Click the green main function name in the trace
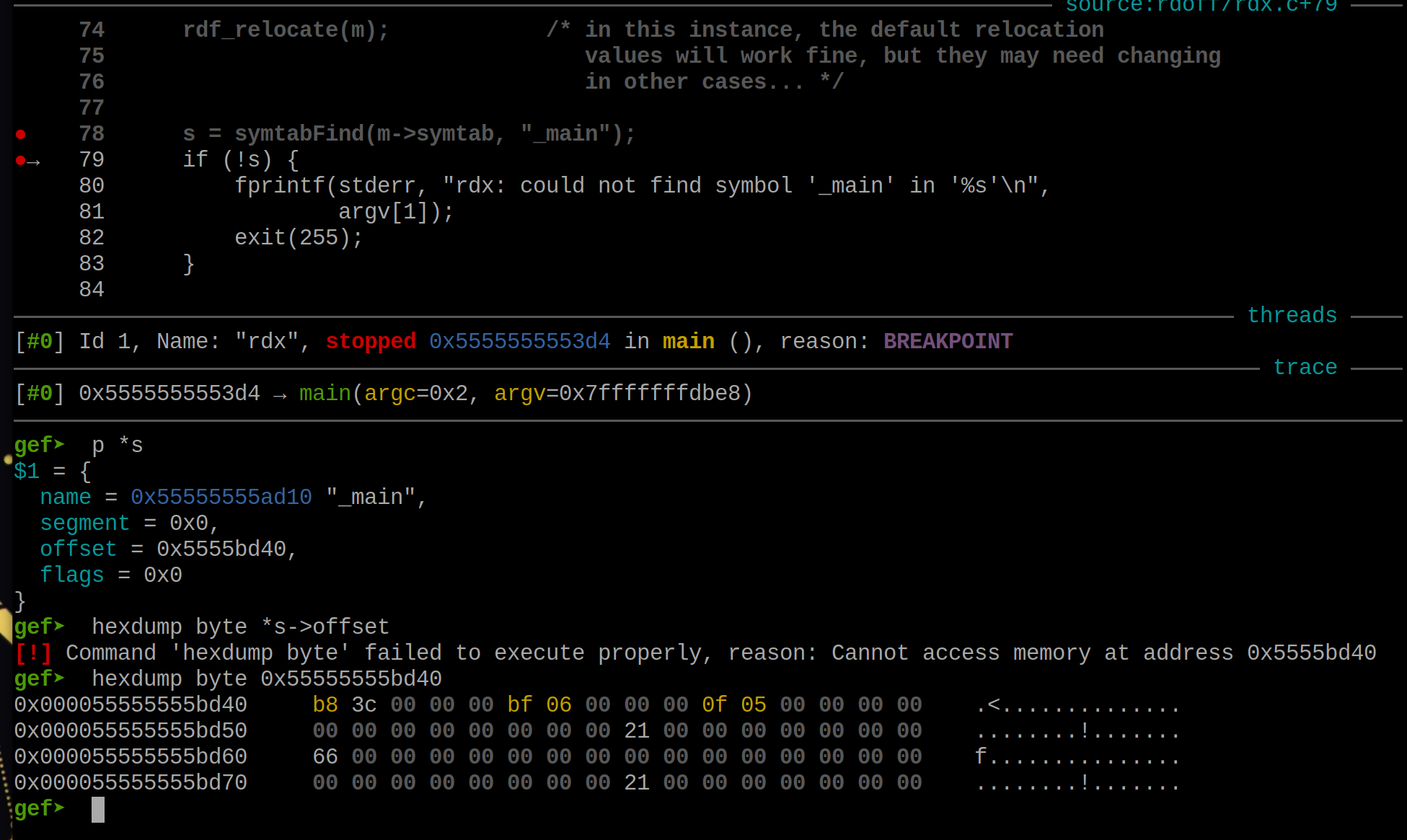 click(x=325, y=394)
